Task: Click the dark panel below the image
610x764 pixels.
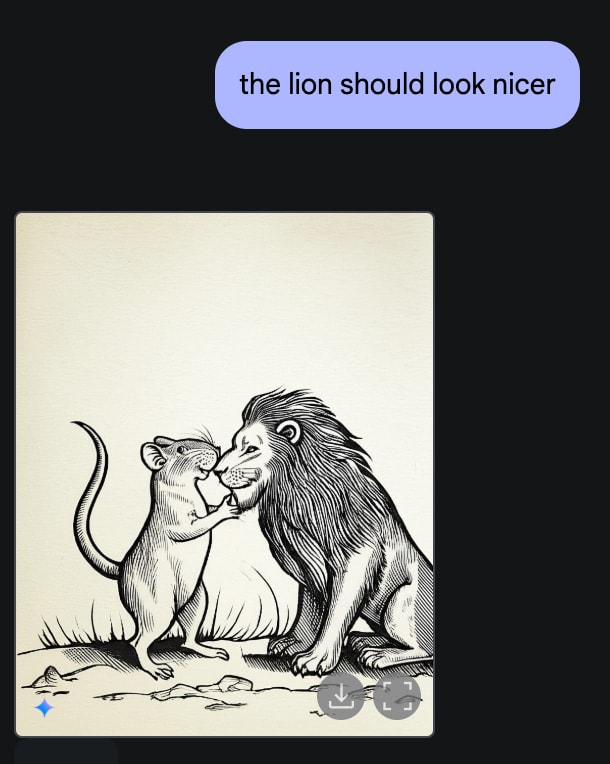Action: [x=66, y=752]
